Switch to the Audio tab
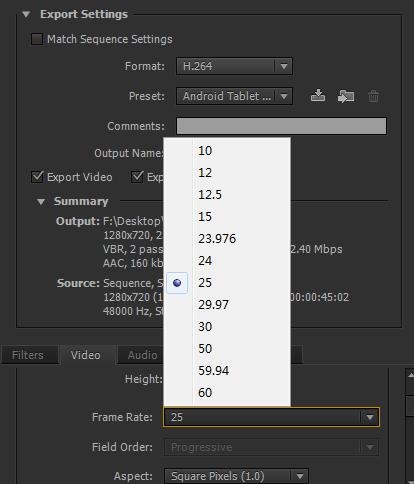 [142, 355]
